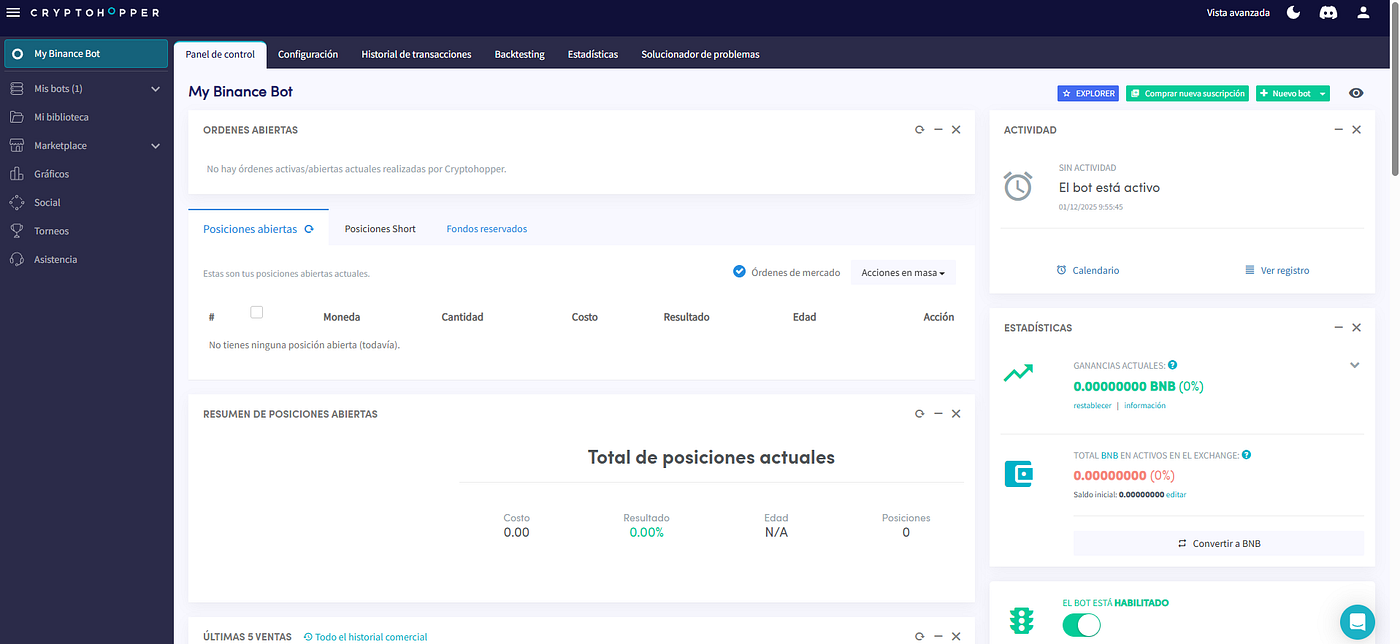Viewport: 1400px width, 644px height.
Task: Refresh the Órdenes abiertas panel
Action: (x=920, y=130)
